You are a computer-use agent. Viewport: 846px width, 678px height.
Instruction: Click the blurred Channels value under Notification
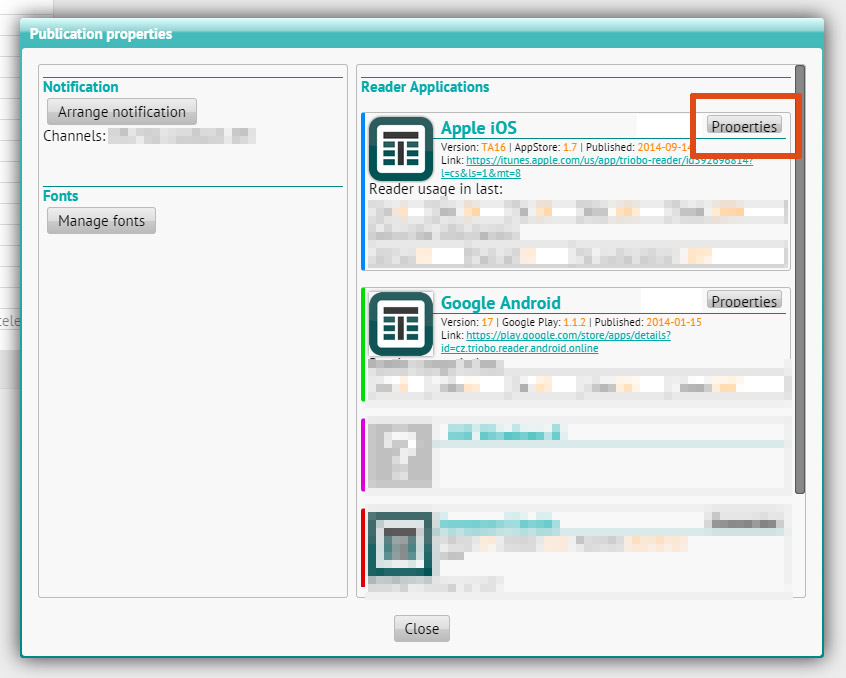pos(181,135)
